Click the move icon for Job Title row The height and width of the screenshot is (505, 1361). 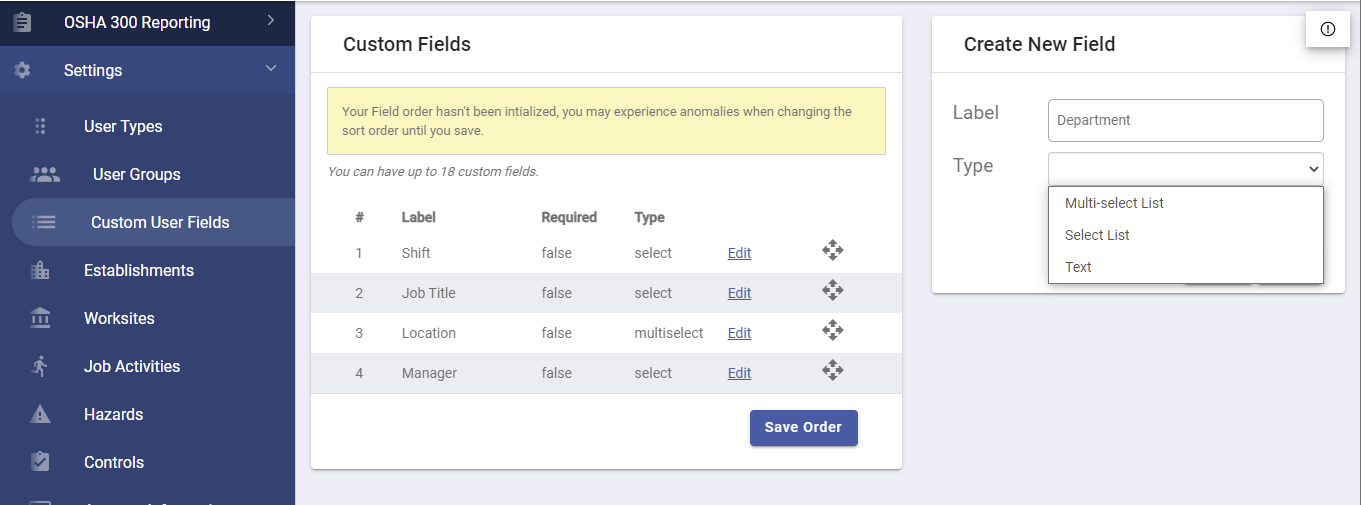[x=832, y=290]
